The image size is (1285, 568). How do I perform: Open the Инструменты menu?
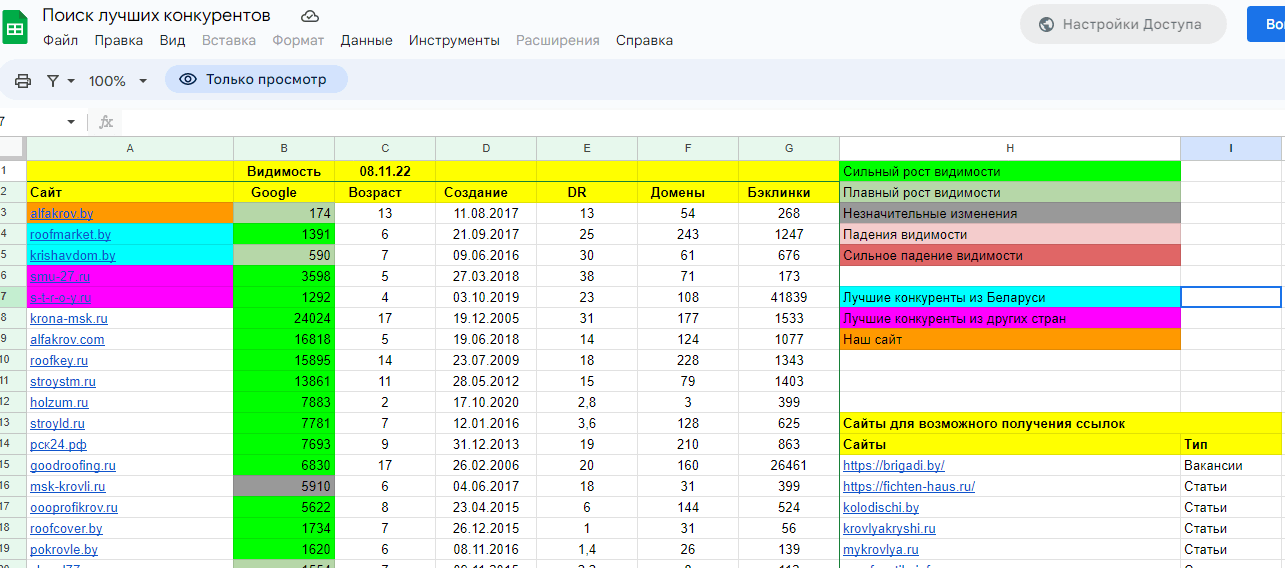point(454,40)
